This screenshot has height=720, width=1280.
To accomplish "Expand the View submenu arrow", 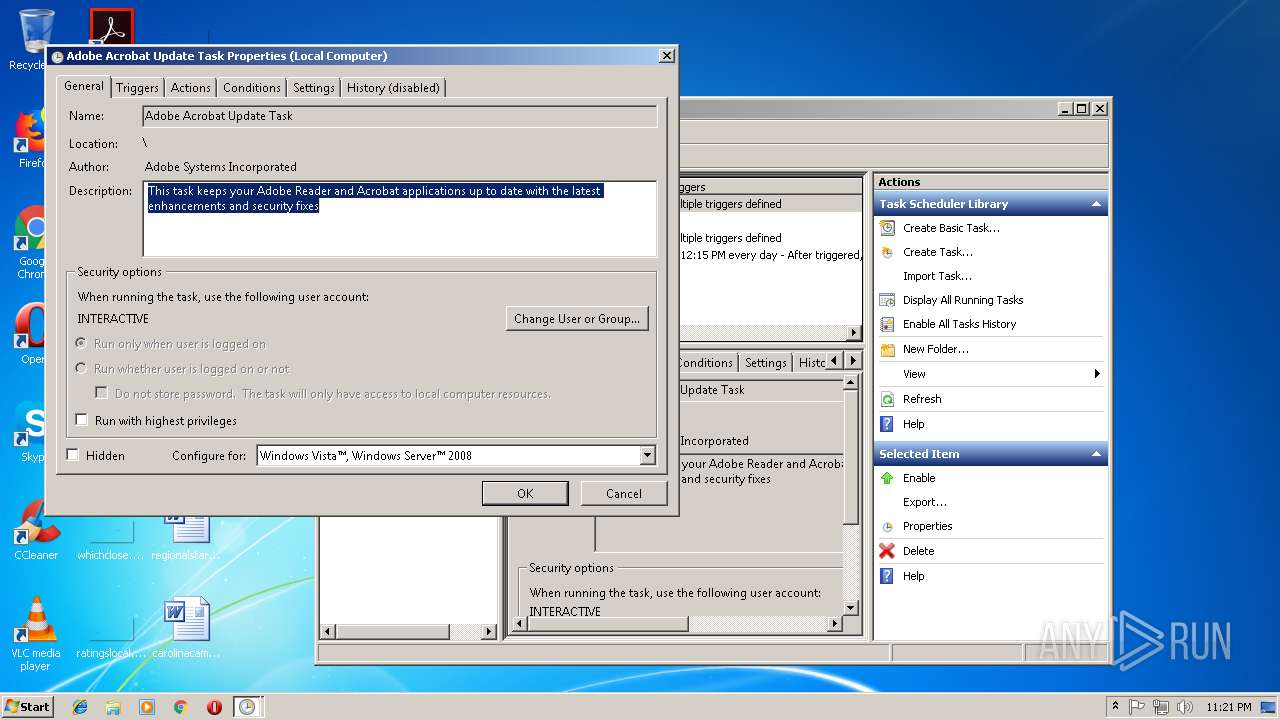I will point(1096,374).
